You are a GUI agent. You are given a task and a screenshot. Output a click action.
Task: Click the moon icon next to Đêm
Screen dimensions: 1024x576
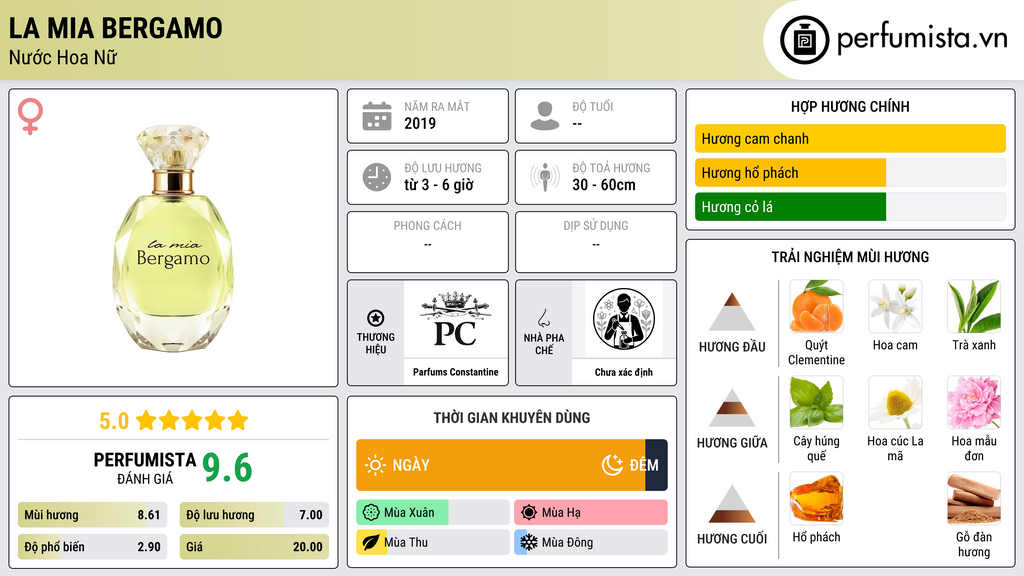point(612,465)
